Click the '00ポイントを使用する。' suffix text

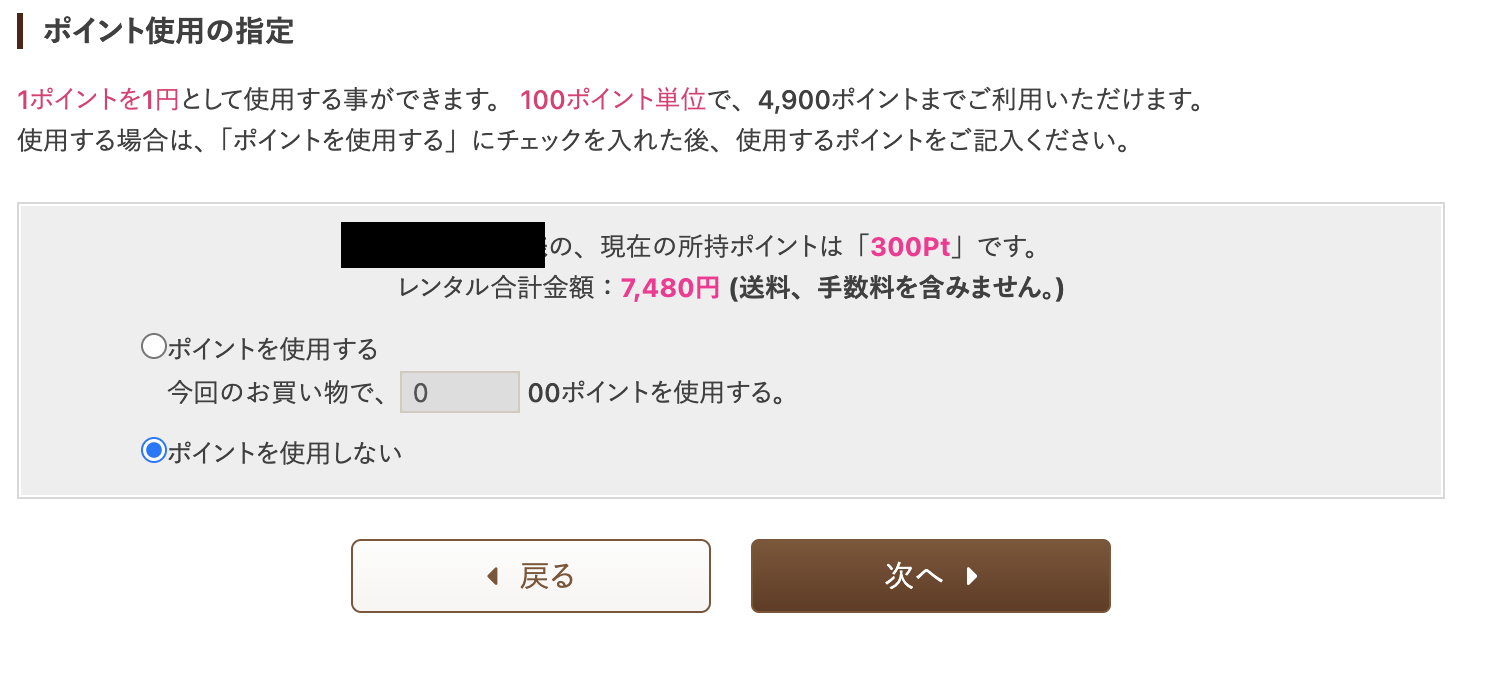coord(656,393)
